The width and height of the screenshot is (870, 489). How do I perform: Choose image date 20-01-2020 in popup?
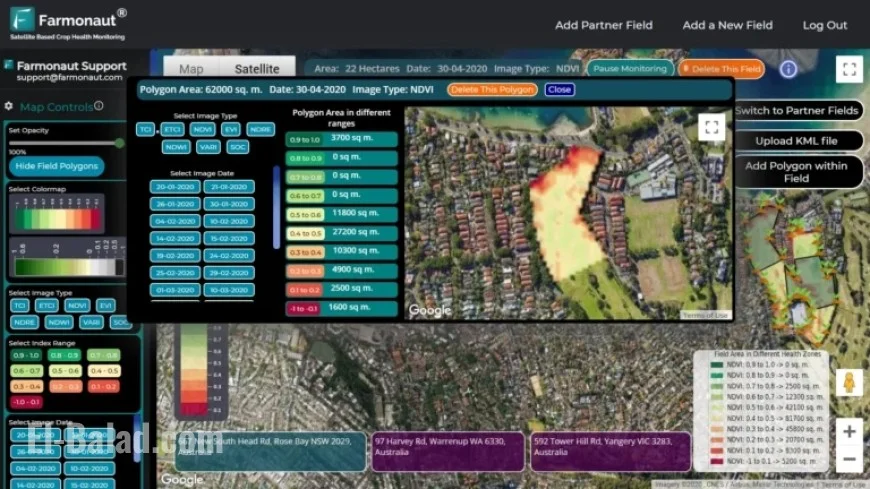pos(175,187)
